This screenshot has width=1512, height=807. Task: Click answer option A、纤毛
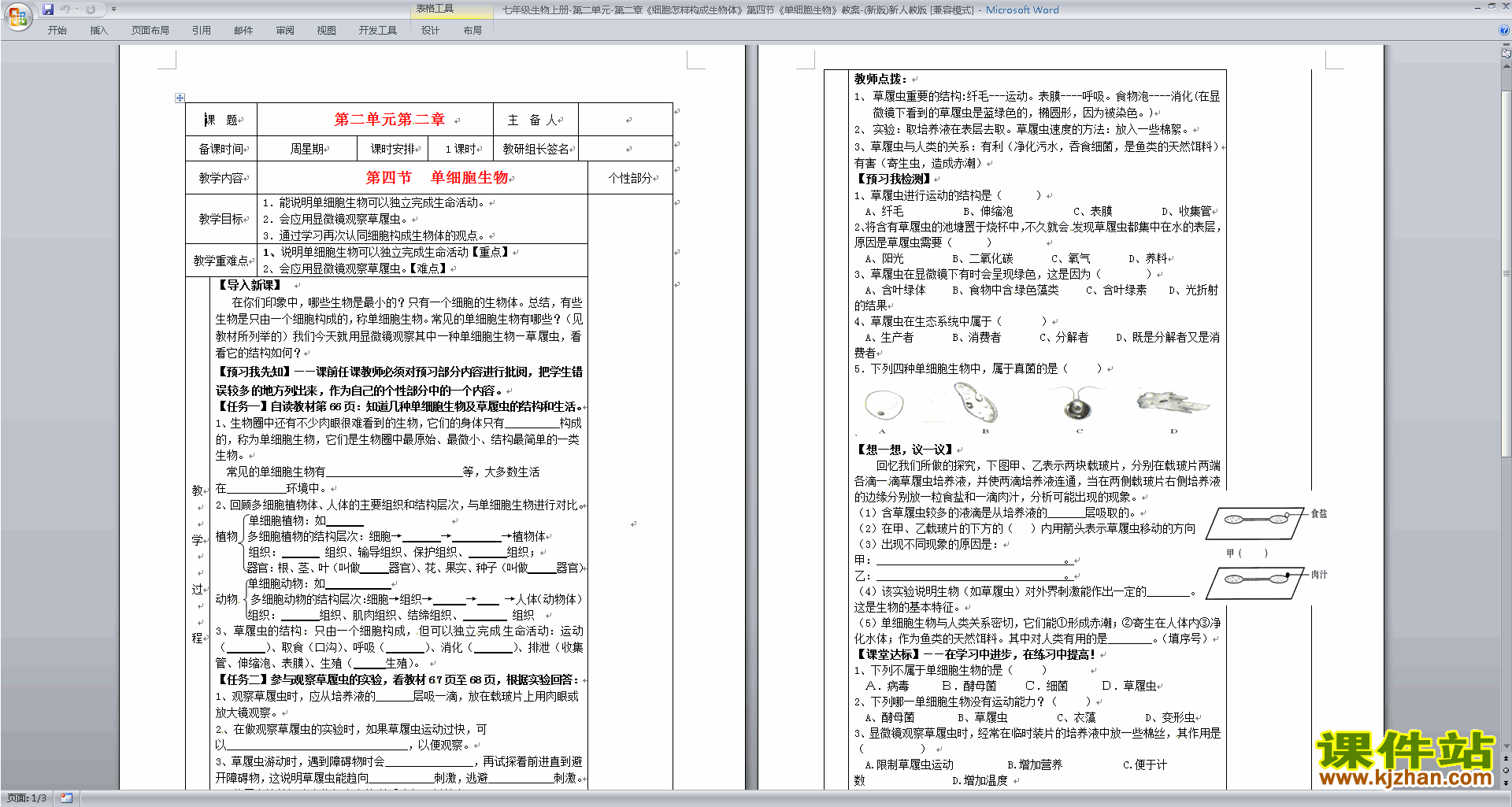pyautogui.click(x=884, y=211)
